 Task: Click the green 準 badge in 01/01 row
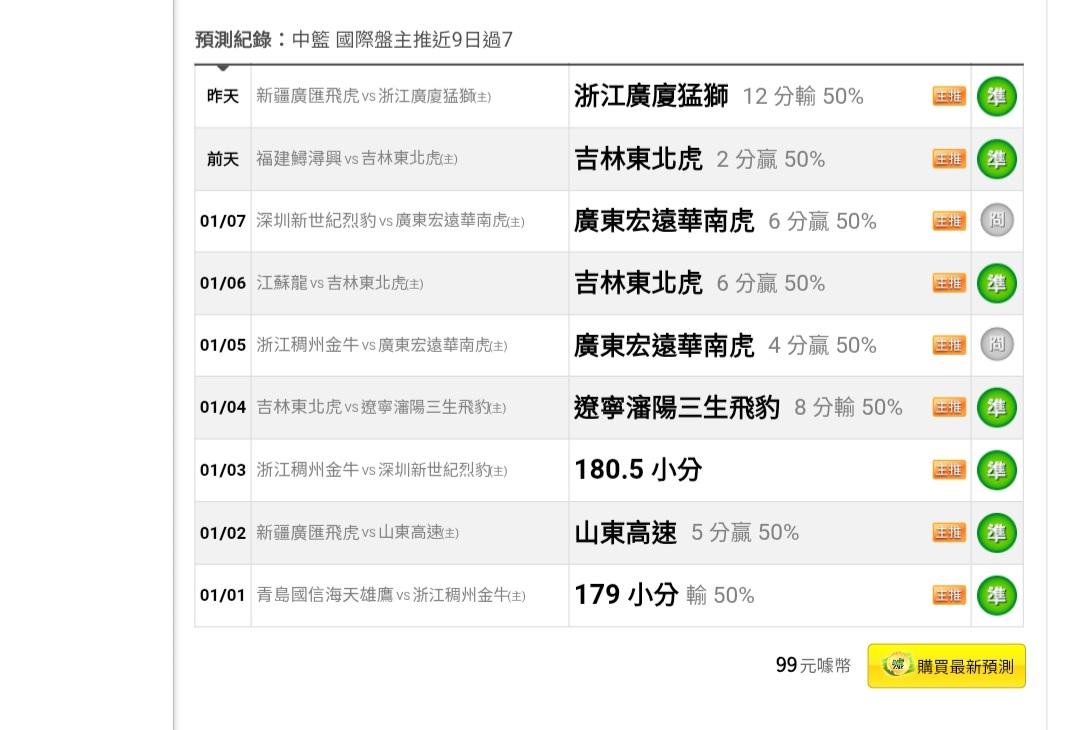click(996, 595)
